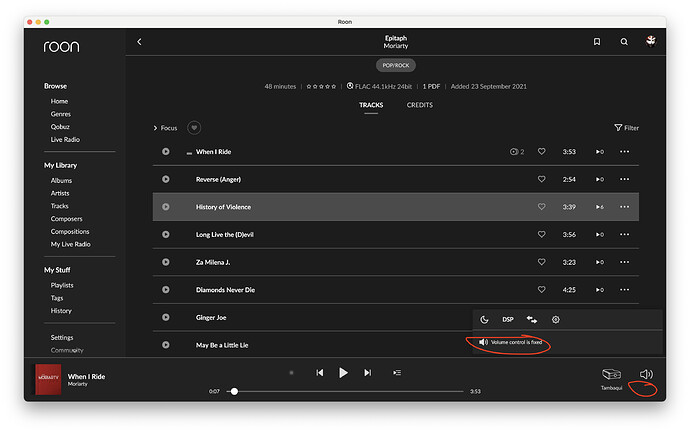Open the 1 PDF attachment
690x432 pixels.
pos(431,87)
